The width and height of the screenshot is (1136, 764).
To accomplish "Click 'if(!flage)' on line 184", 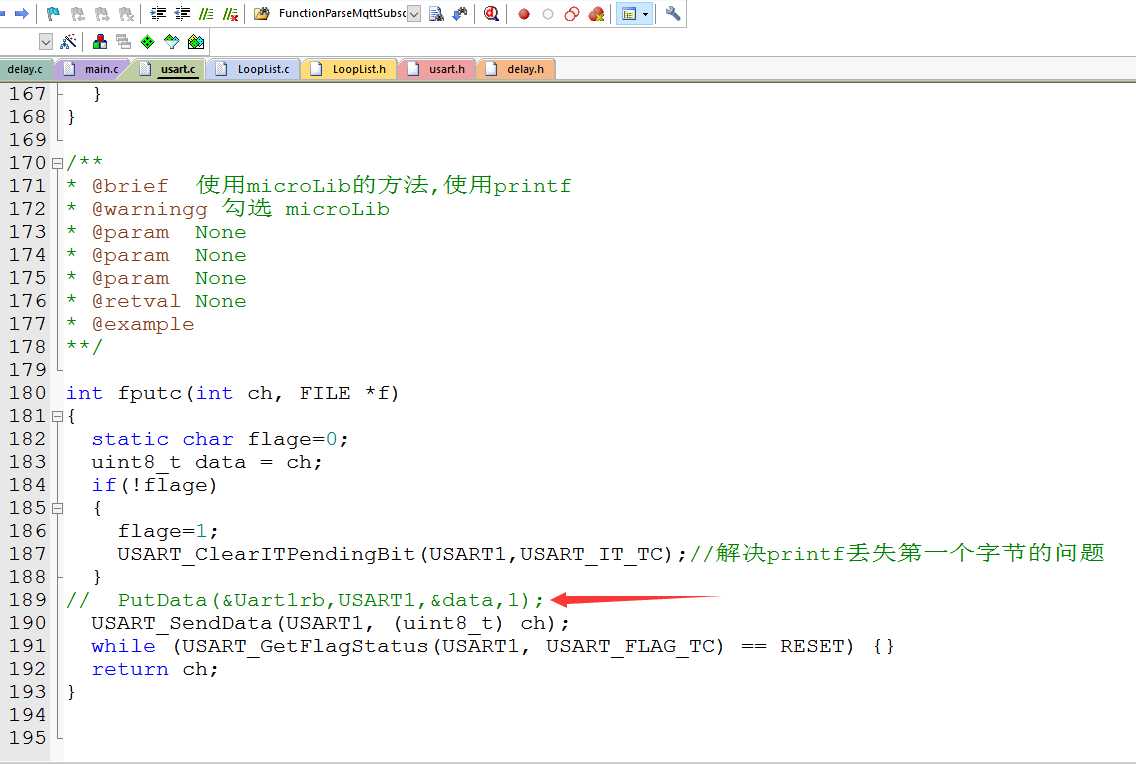I will coord(154,485).
